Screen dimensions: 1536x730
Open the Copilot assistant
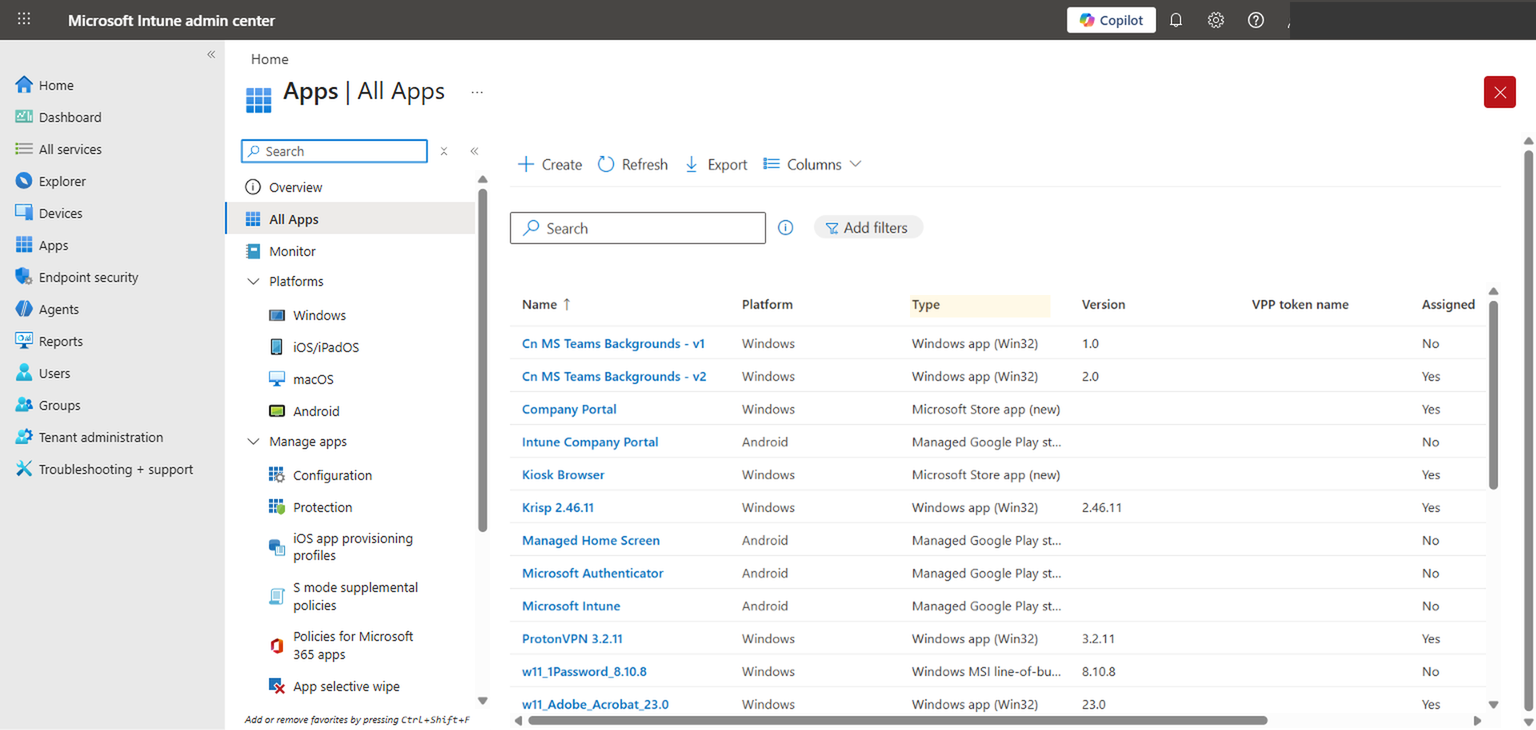point(1110,20)
